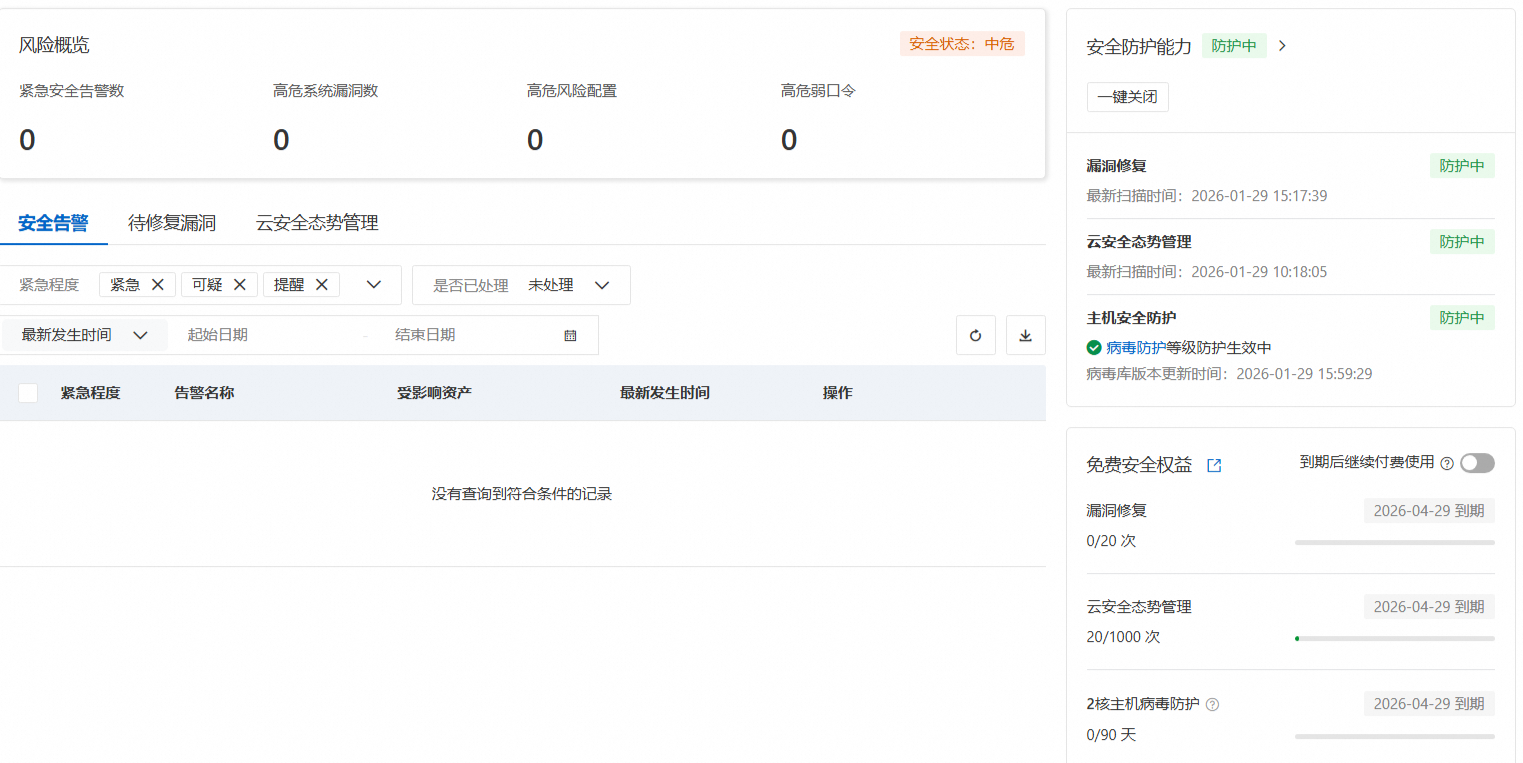
Task: Click 防护中 status for right-panel 云安全态势管理
Action: tap(1462, 242)
